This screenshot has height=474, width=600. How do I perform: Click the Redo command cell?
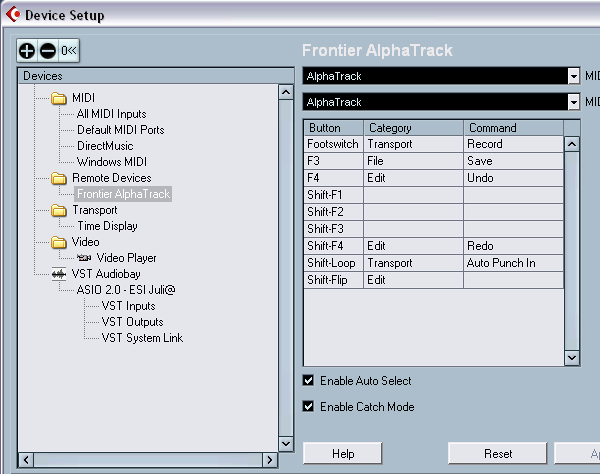pos(513,246)
